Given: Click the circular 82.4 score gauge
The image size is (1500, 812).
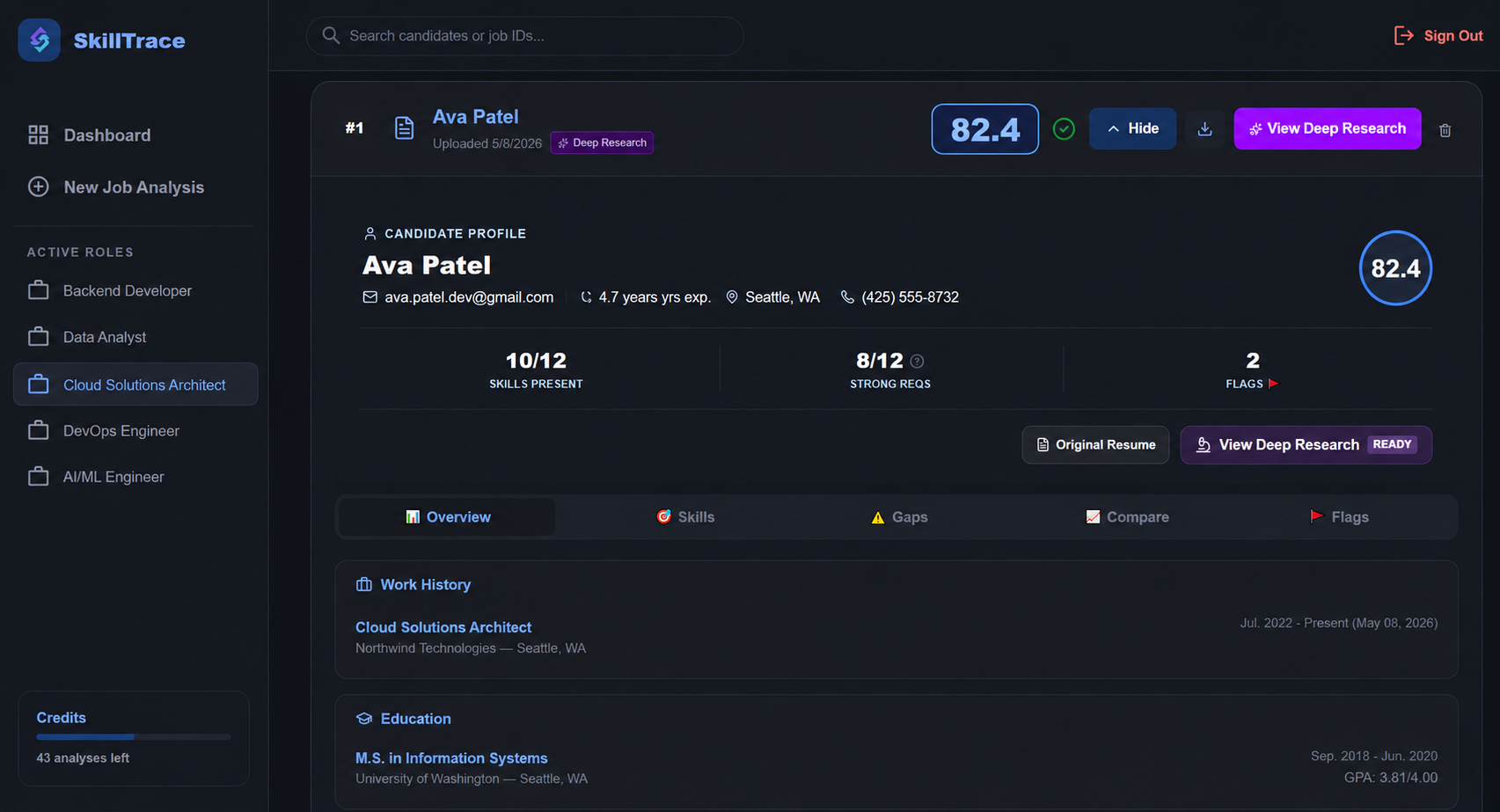Looking at the screenshot, I should coord(1395,268).
